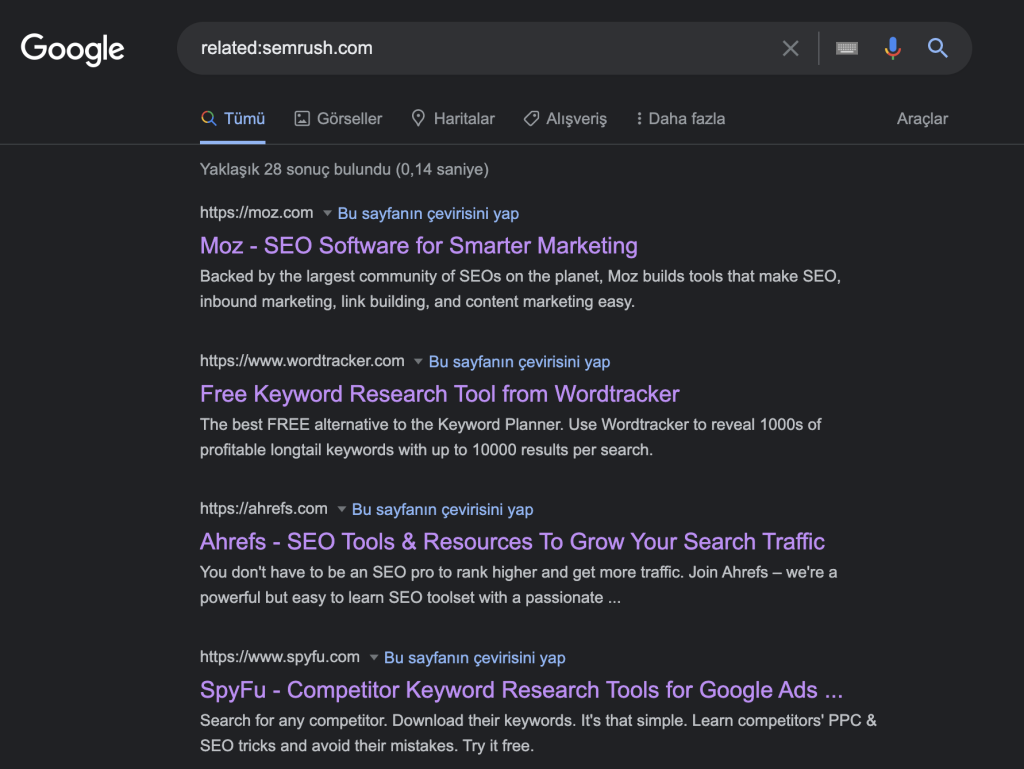Switch to the Görseller tab
The image size is (1024, 769).
[338, 119]
